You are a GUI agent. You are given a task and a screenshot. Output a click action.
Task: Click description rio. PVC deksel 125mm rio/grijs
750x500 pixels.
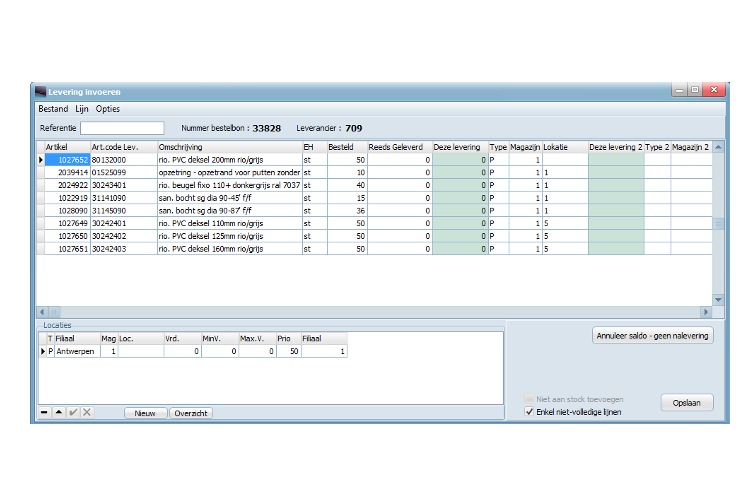(230, 236)
